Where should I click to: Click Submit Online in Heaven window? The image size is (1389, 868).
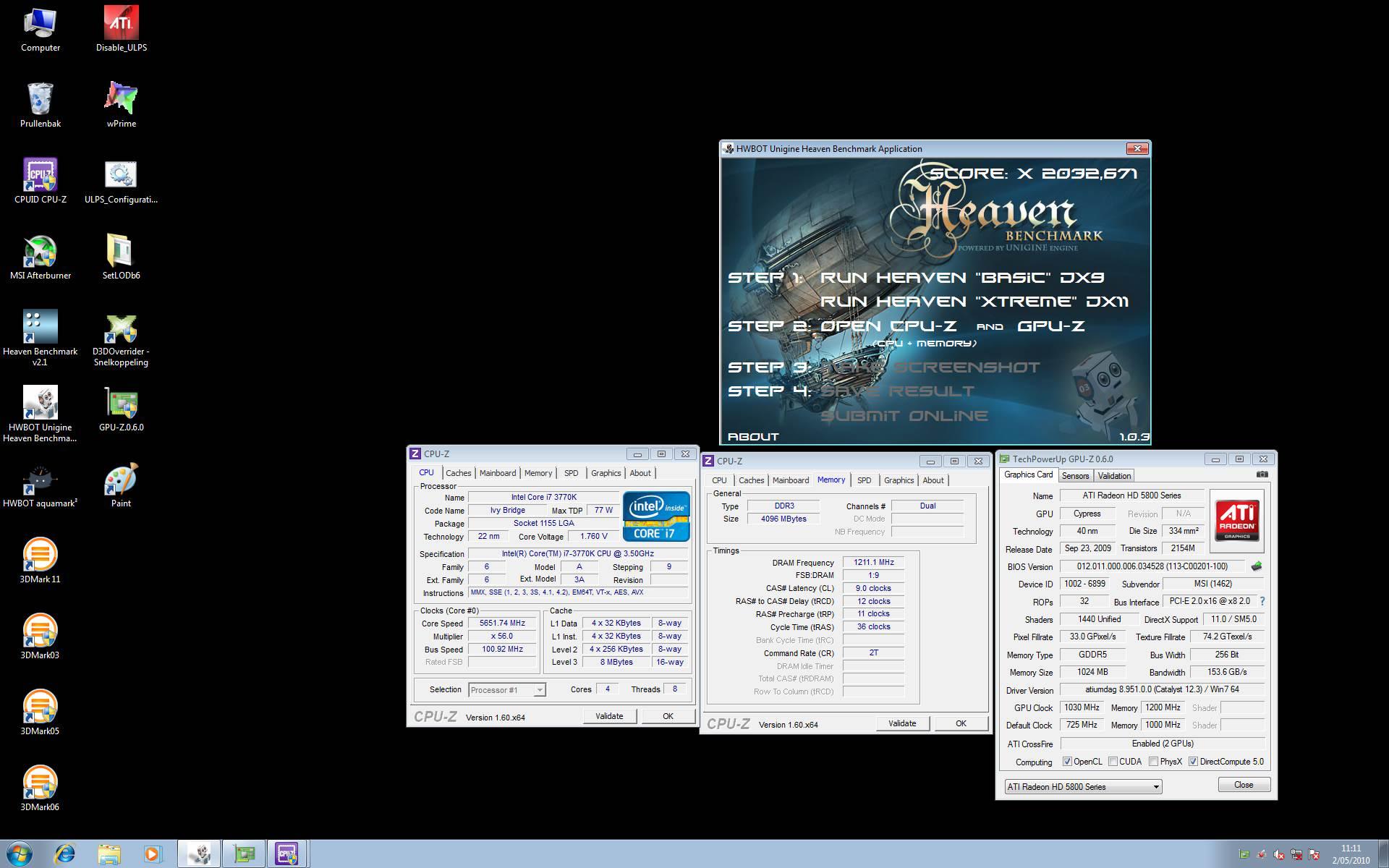coord(904,416)
